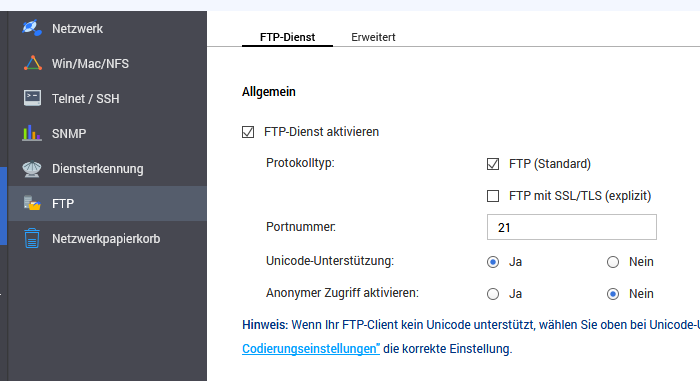Enable FTP mit SSL/TLS (explizit)
Viewport: 700px width, 381px height.
(493, 196)
